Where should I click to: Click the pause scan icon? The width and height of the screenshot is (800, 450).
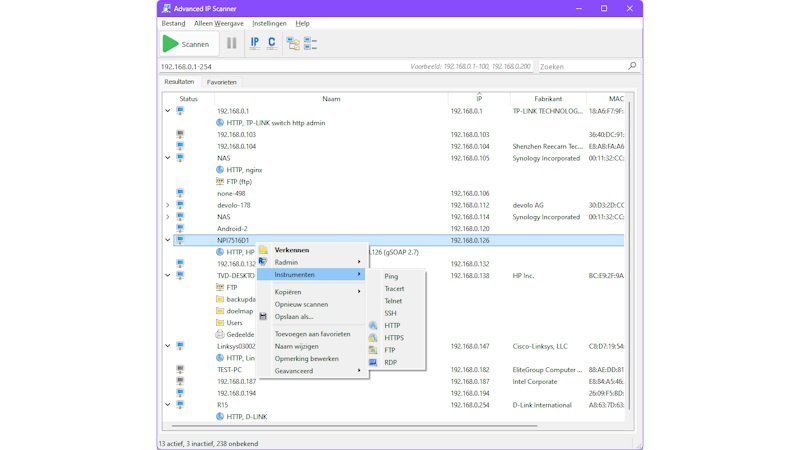[232, 44]
